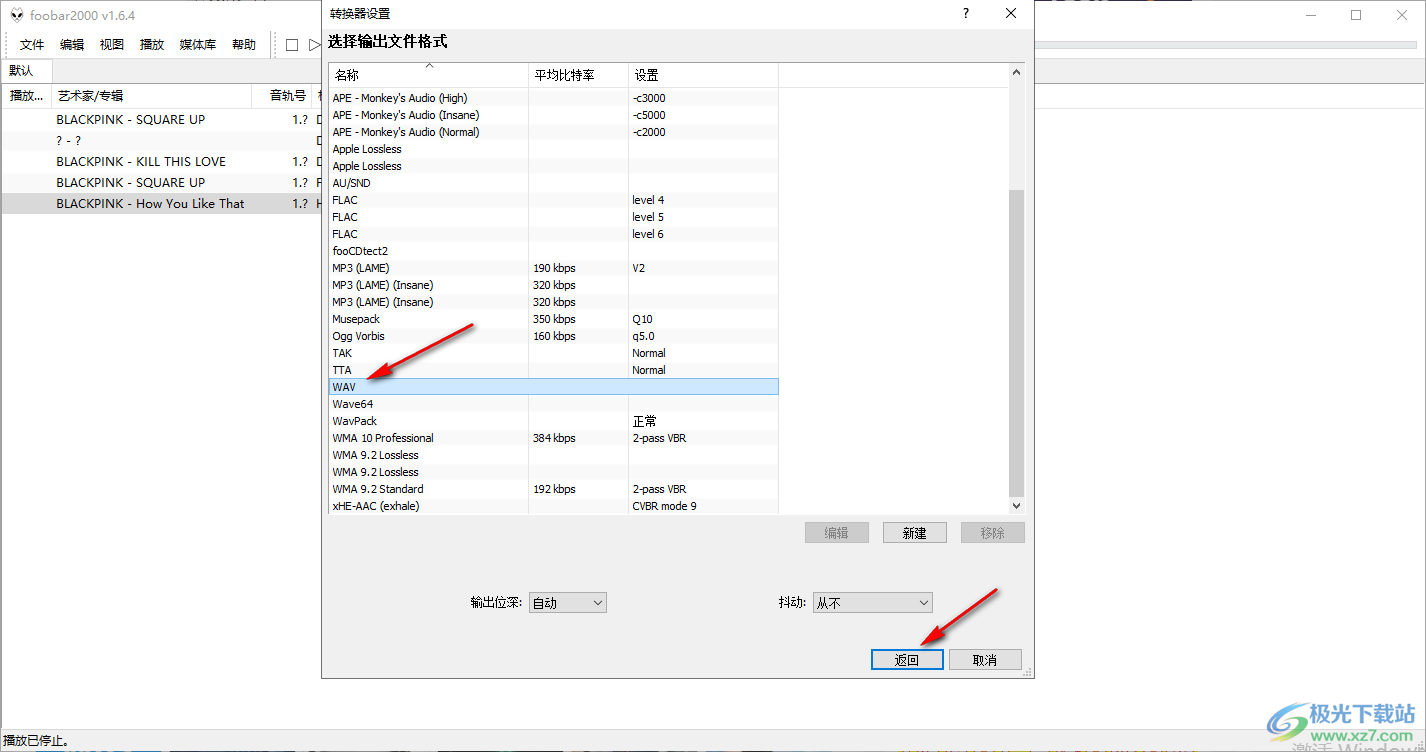The width and height of the screenshot is (1426, 752).
Task: Open the 媒体库 menu
Action: tap(198, 45)
